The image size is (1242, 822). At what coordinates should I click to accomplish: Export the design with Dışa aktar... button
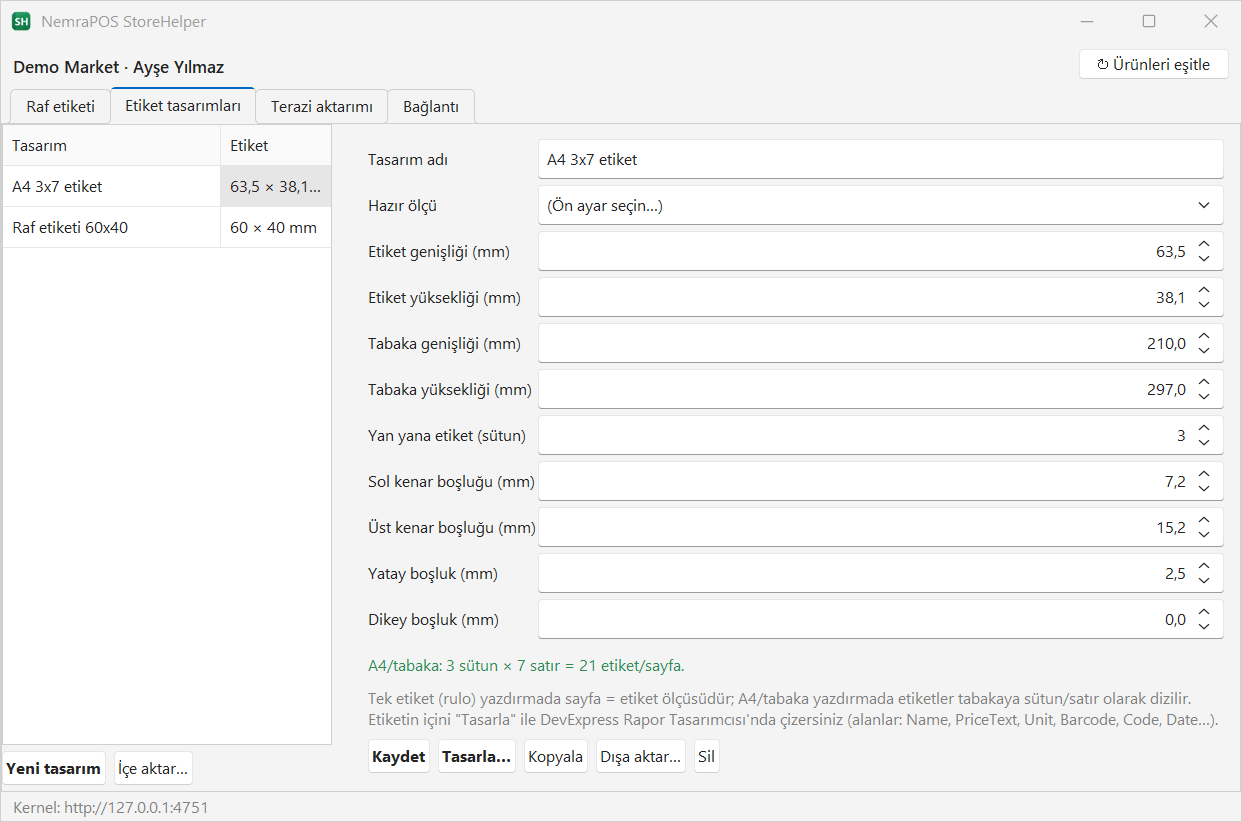click(640, 757)
